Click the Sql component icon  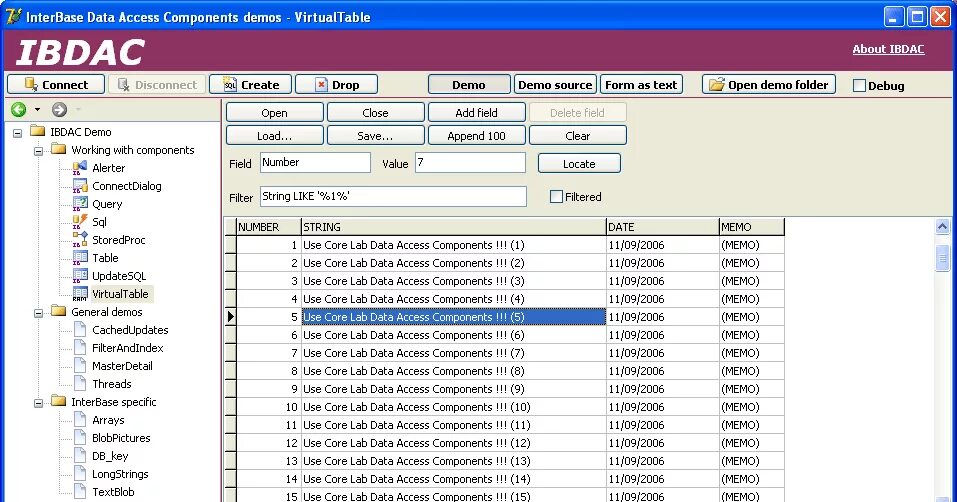(x=80, y=221)
